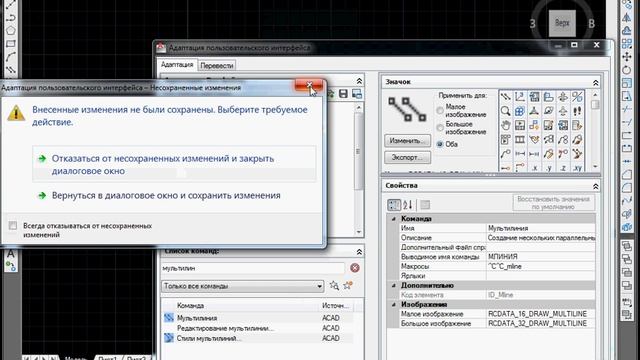Collapse the Значок panel
This screenshot has width=640, height=360.
tap(596, 82)
